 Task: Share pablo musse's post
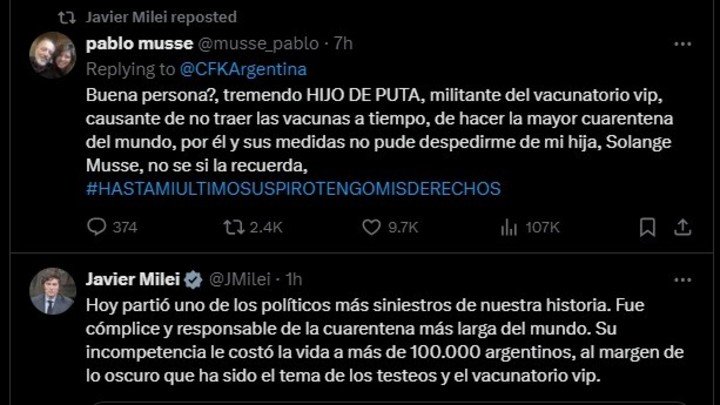tap(682, 227)
